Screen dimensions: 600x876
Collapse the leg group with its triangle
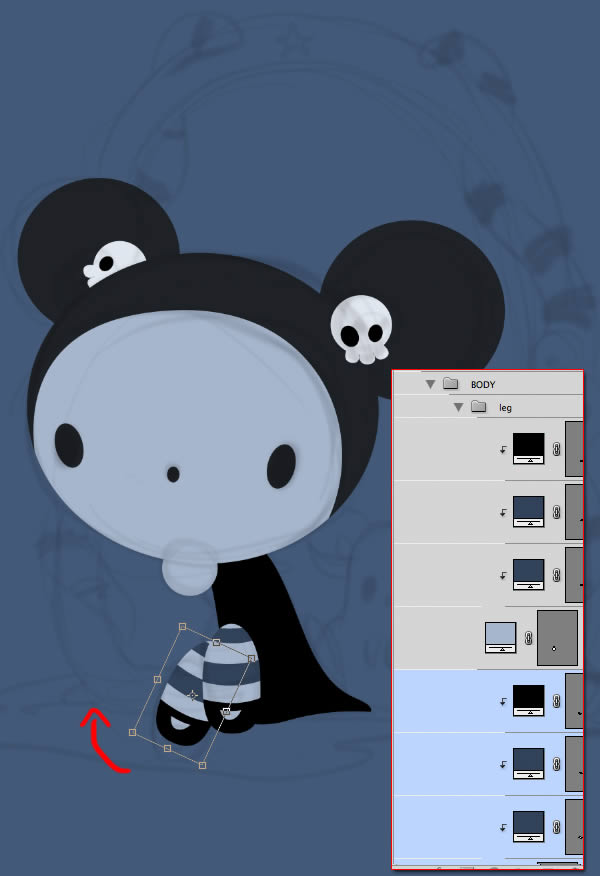[x=458, y=407]
